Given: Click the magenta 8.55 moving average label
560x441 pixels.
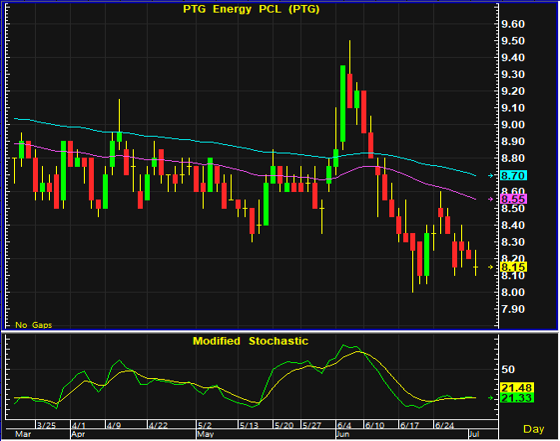Looking at the screenshot, I should 513,199.
